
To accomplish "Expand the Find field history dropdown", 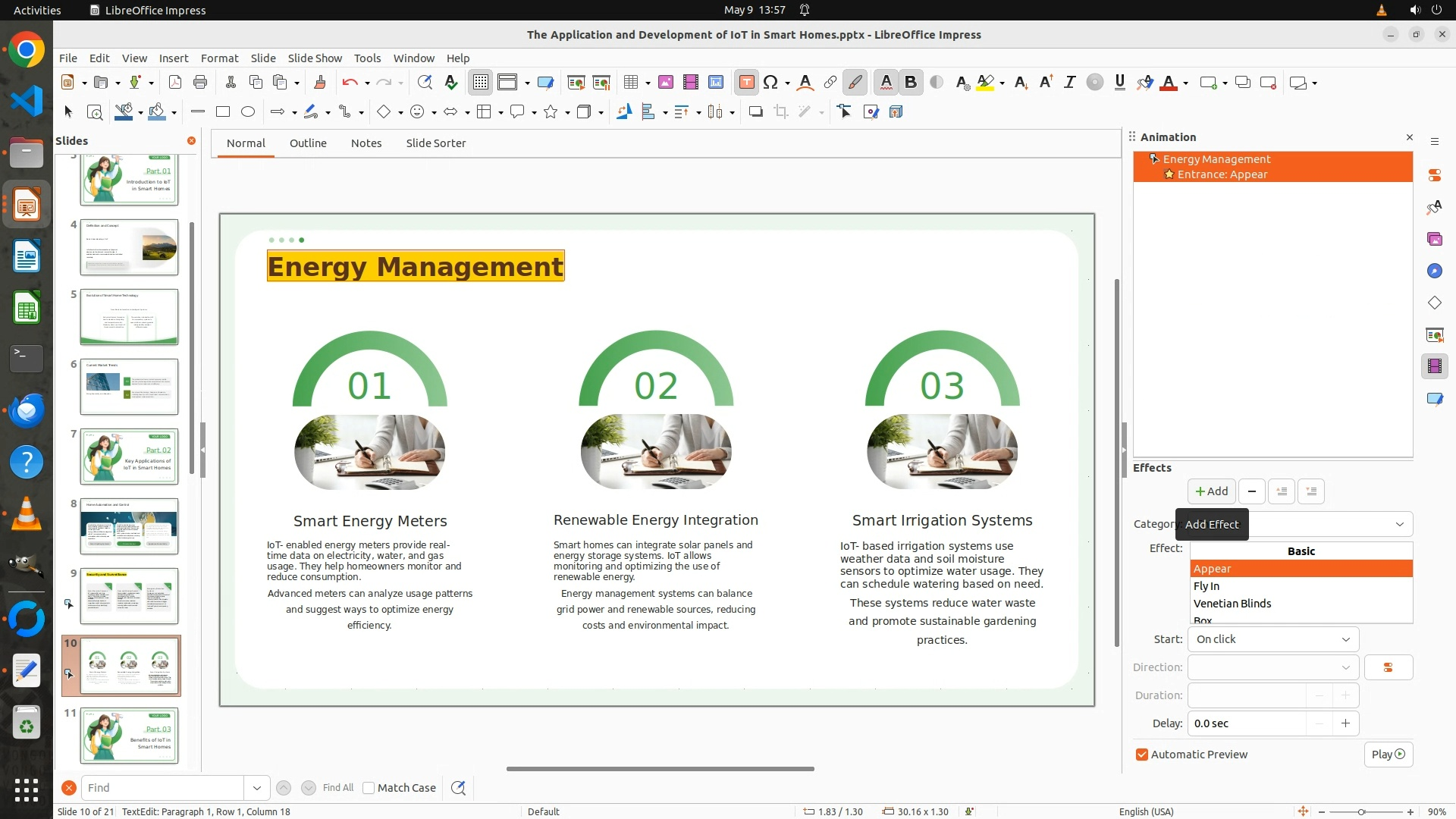I will coord(256,788).
